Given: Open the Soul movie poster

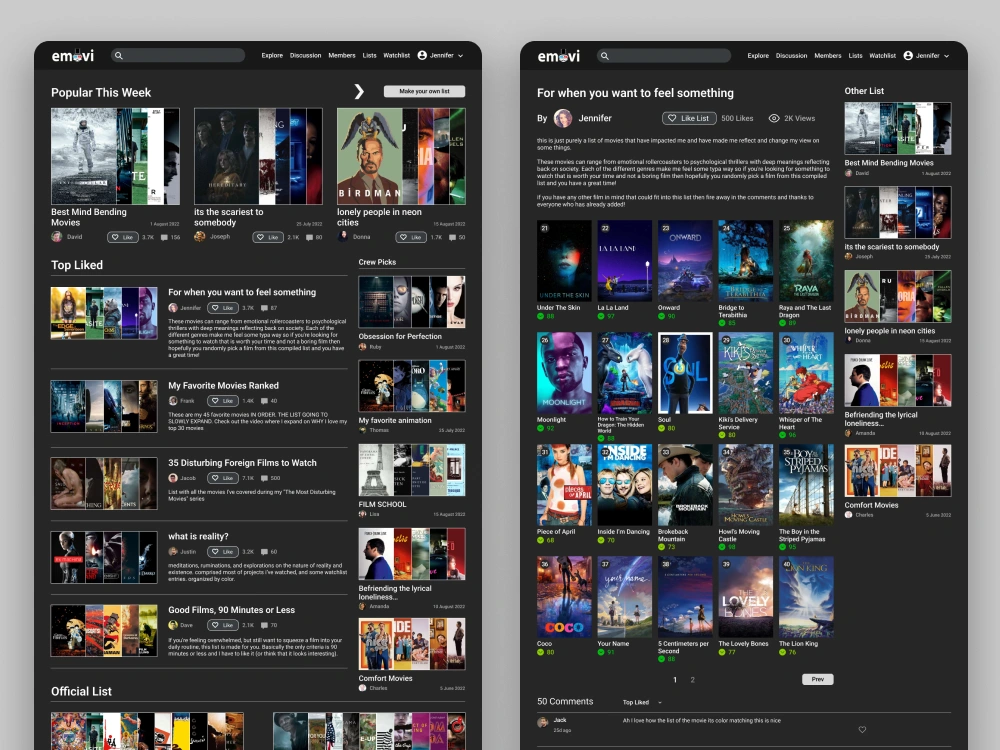Looking at the screenshot, I should [685, 373].
